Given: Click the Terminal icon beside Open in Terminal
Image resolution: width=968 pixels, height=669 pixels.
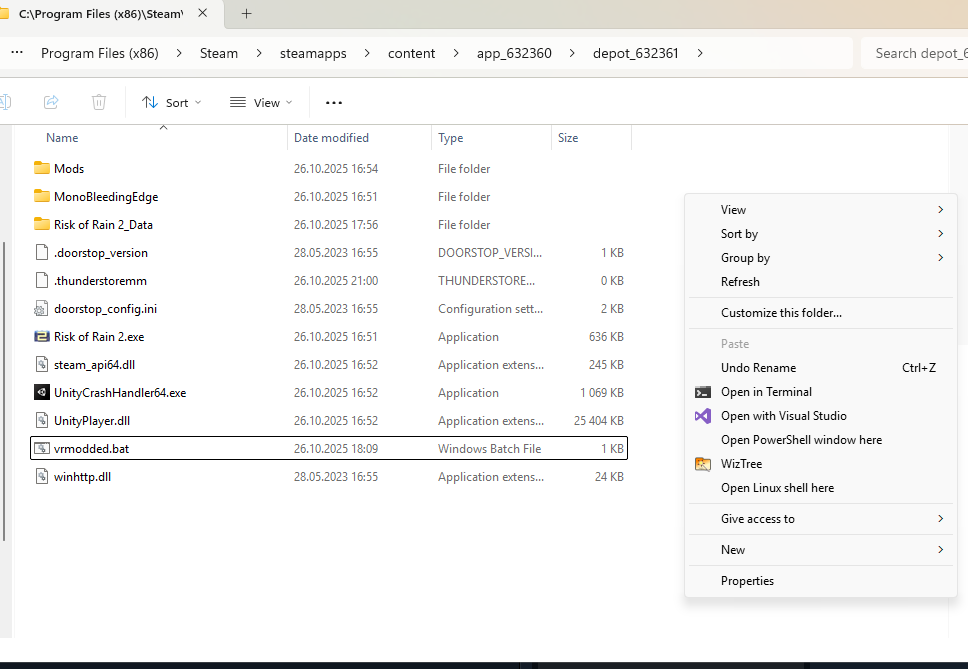Looking at the screenshot, I should coord(703,392).
